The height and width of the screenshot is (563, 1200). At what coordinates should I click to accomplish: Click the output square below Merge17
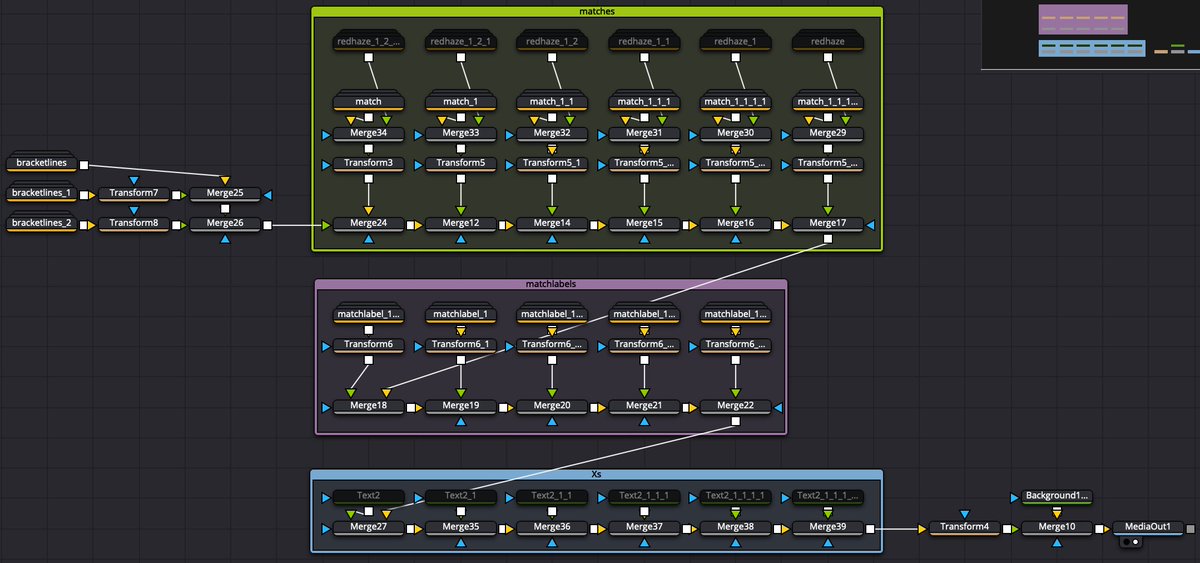pos(827,240)
